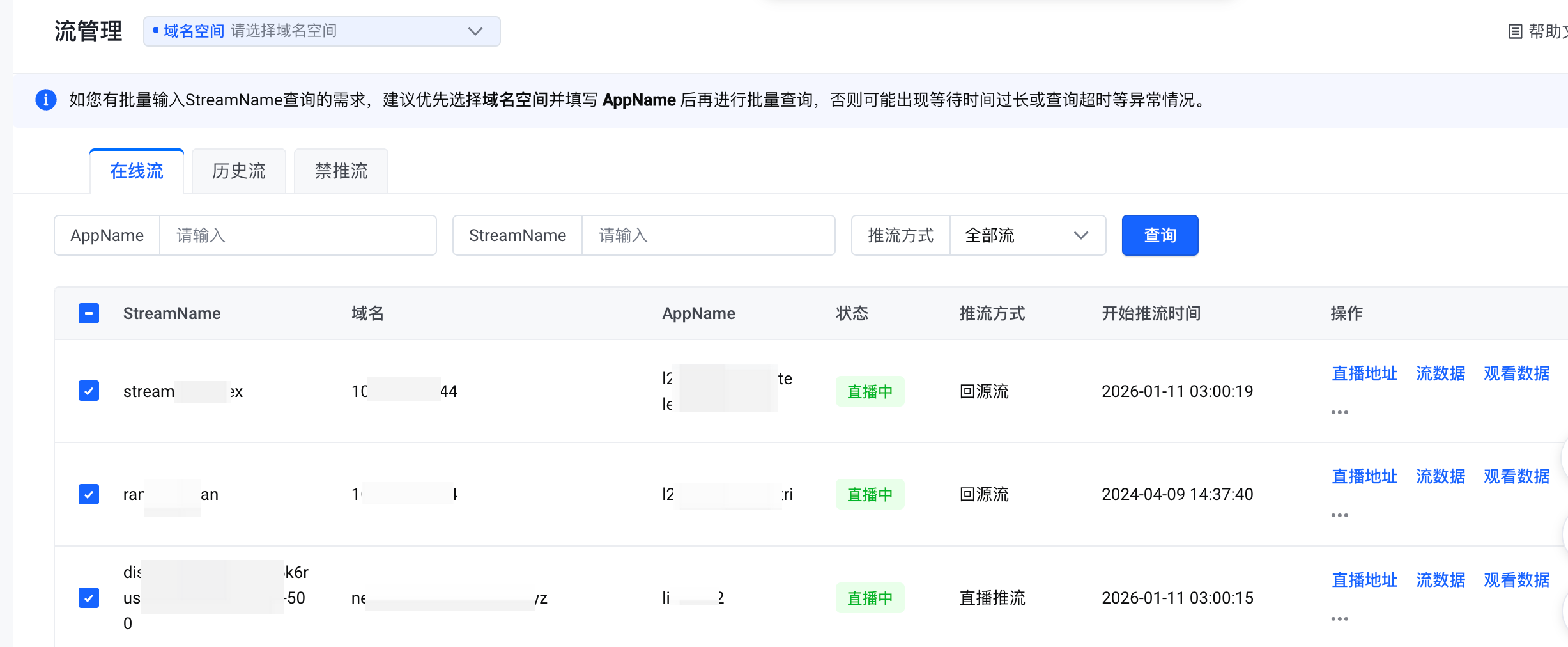This screenshot has width=1568, height=647.
Task: Focus the AppName input field
Action: (297, 235)
